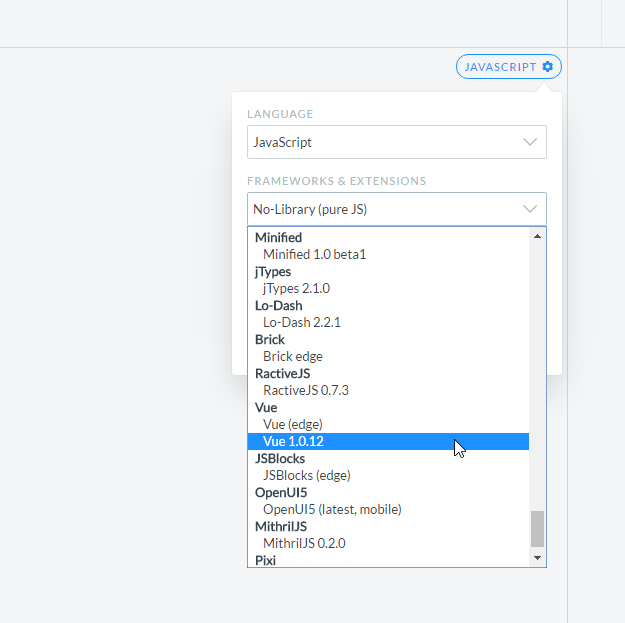Pick Brick edge from the list

point(388,356)
